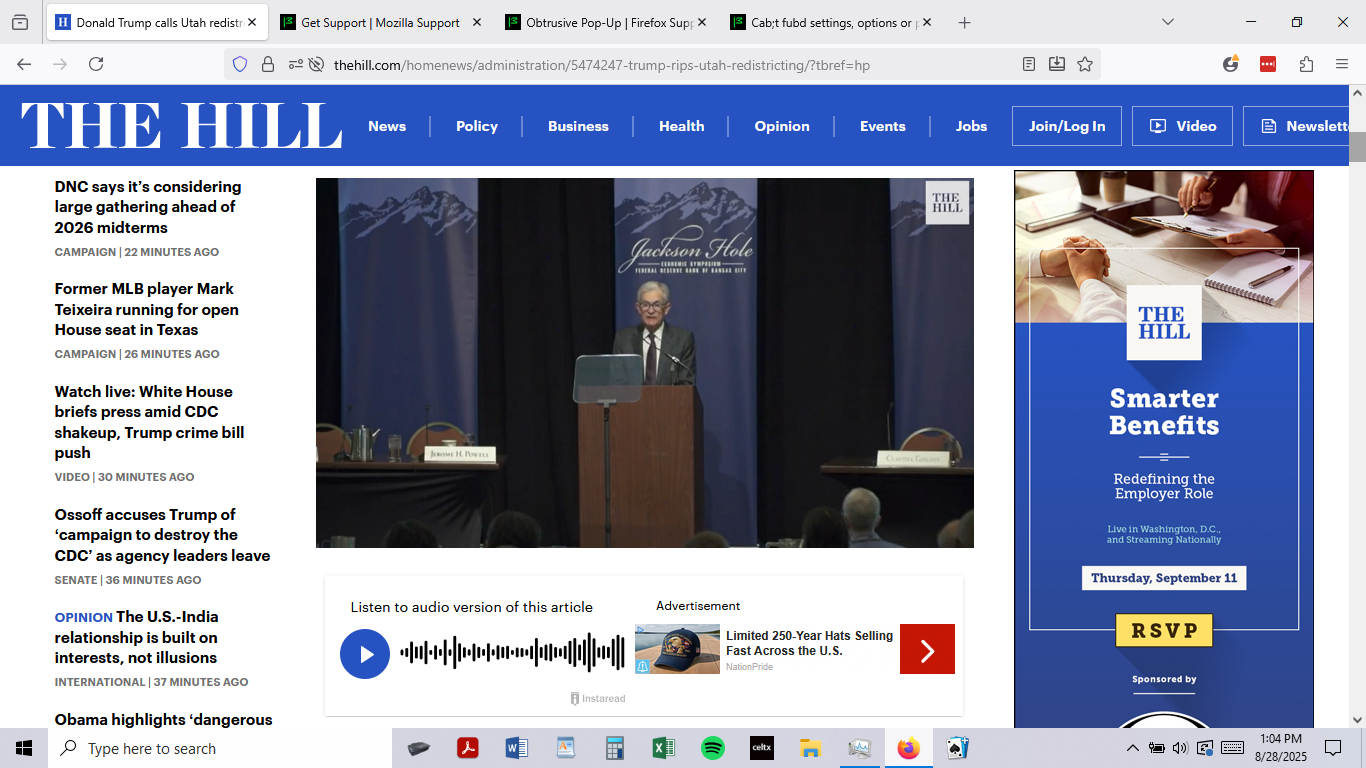Open a new tab with plus button
Screen dimensions: 1366x768
[x=964, y=22]
